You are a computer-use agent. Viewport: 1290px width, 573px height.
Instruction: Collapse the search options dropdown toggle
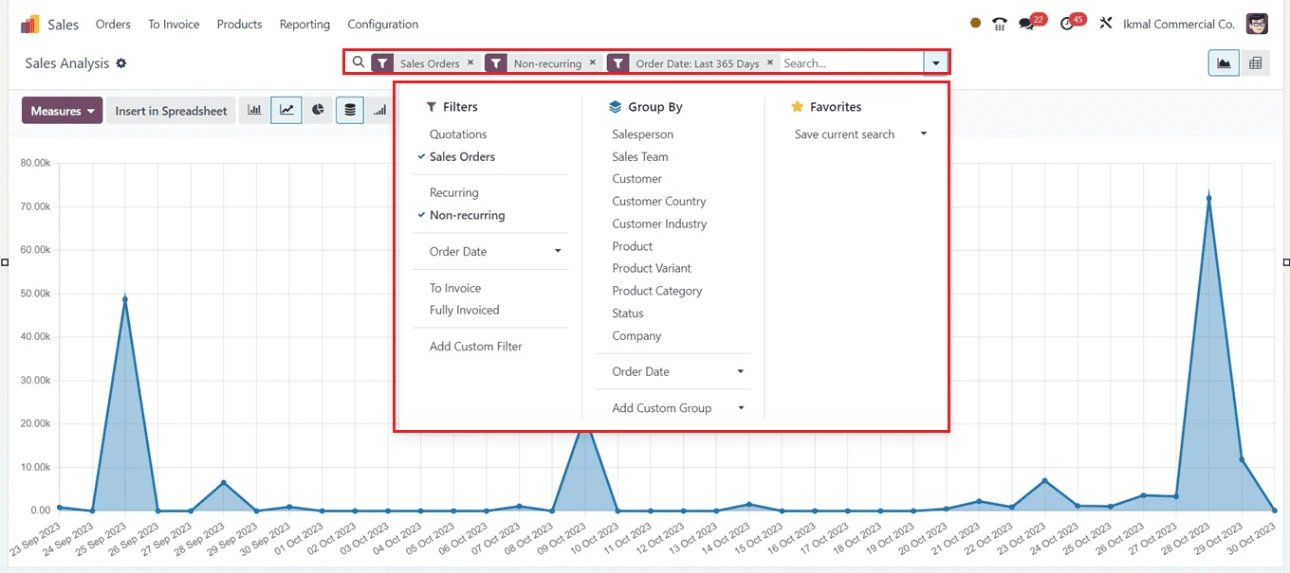tap(935, 63)
